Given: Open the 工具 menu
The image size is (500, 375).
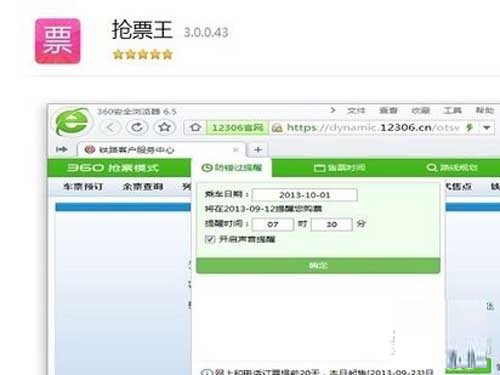Looking at the screenshot, I should pyautogui.click(x=452, y=110).
